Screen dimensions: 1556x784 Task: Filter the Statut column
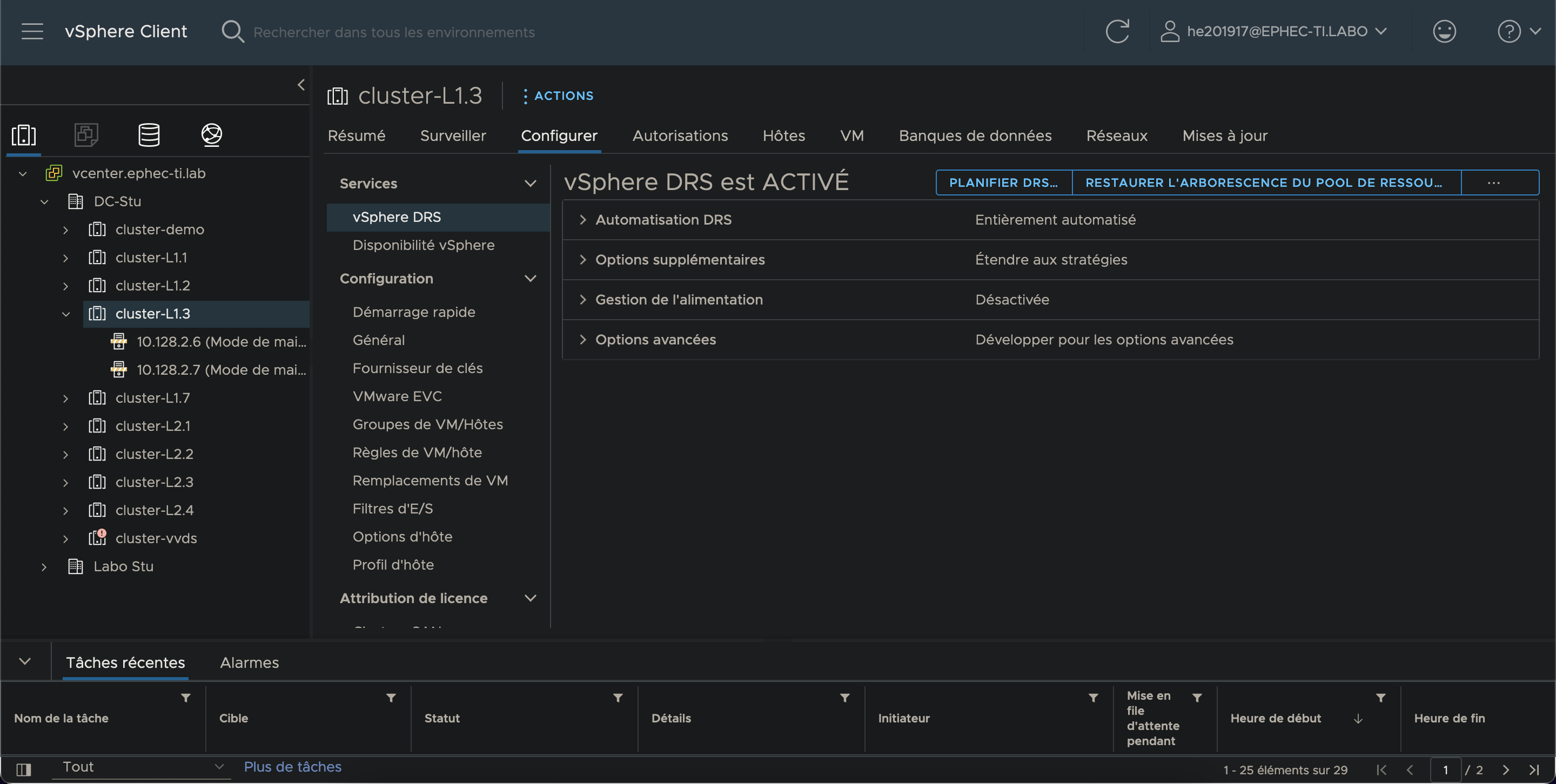pos(618,698)
